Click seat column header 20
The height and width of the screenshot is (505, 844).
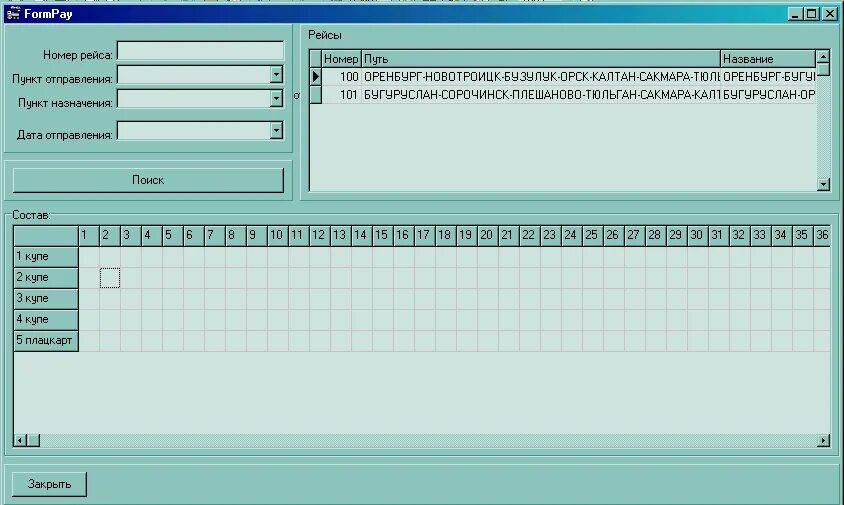click(488, 235)
